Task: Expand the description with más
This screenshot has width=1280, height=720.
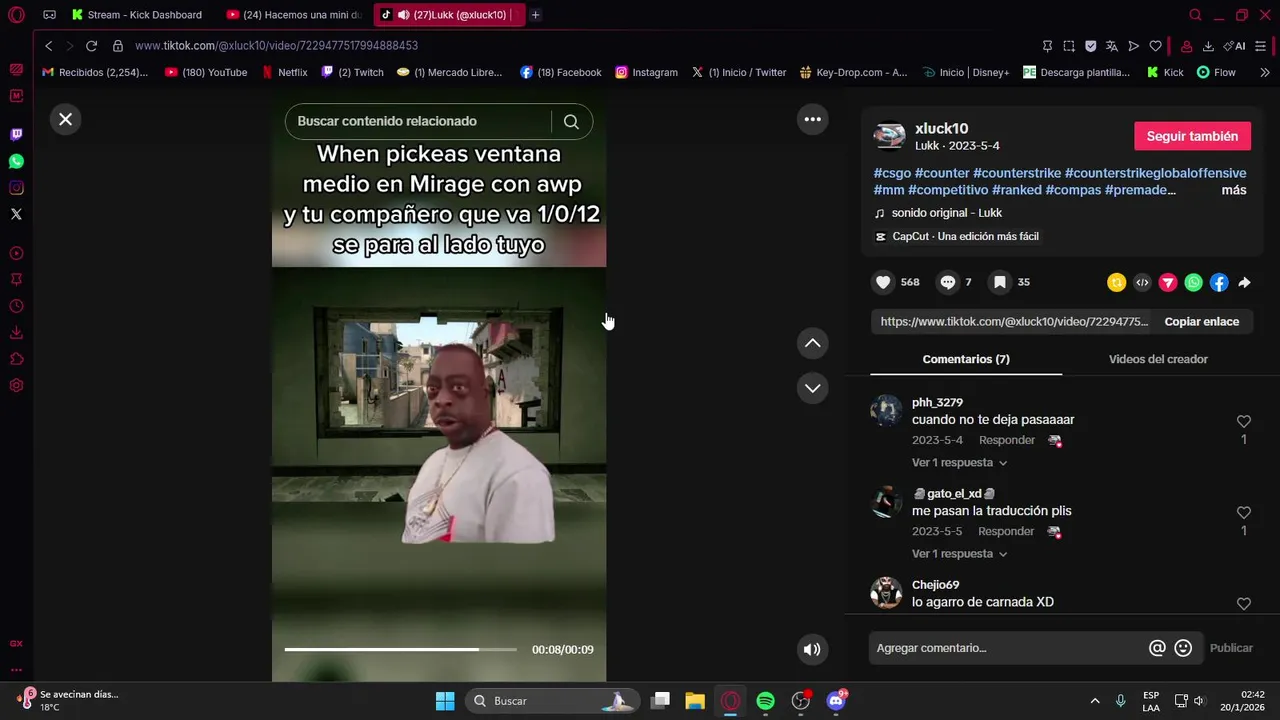Action: 1233,190
